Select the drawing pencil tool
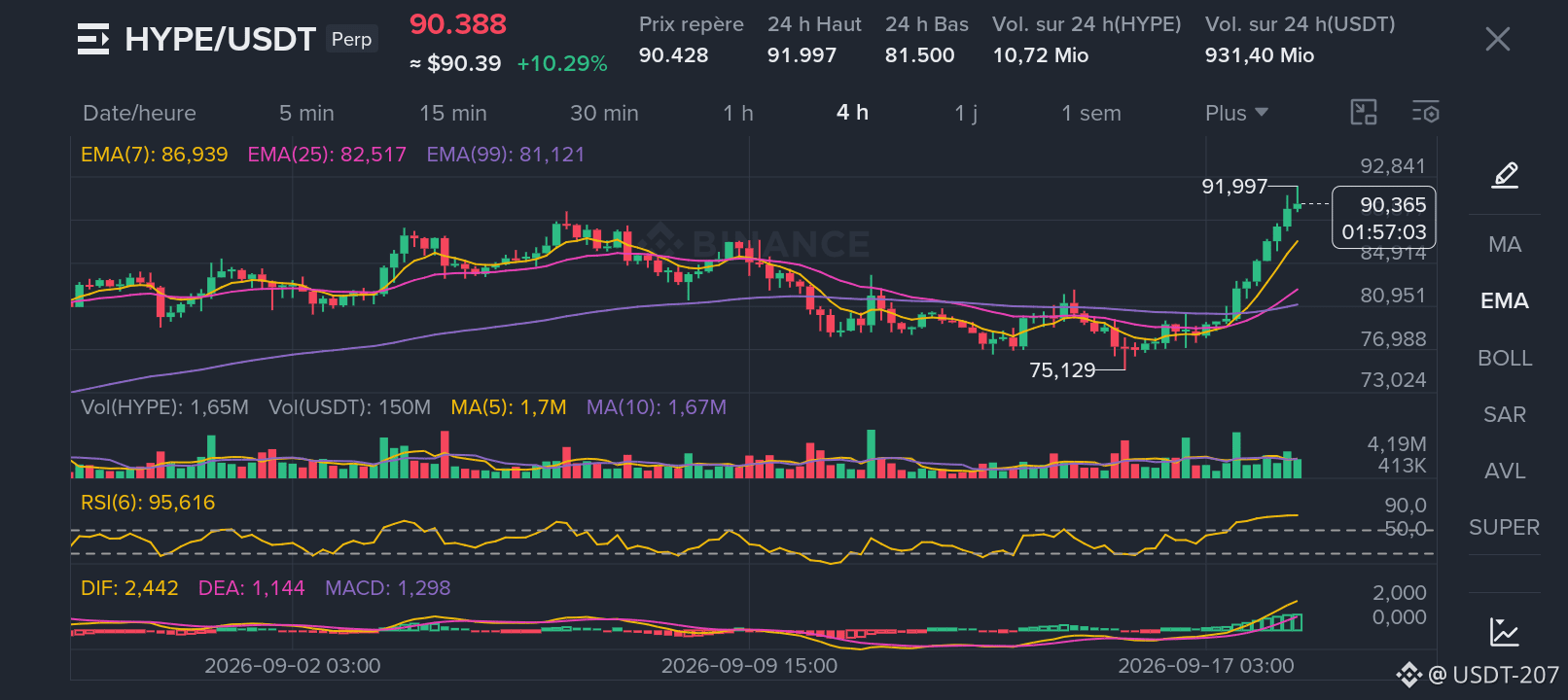This screenshot has width=1568, height=700. coord(1505,176)
